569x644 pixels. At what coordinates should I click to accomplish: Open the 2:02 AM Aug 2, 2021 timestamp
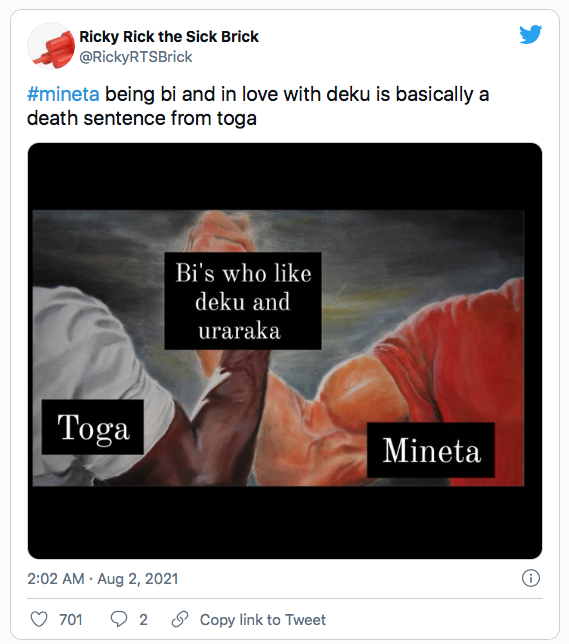click(103, 579)
